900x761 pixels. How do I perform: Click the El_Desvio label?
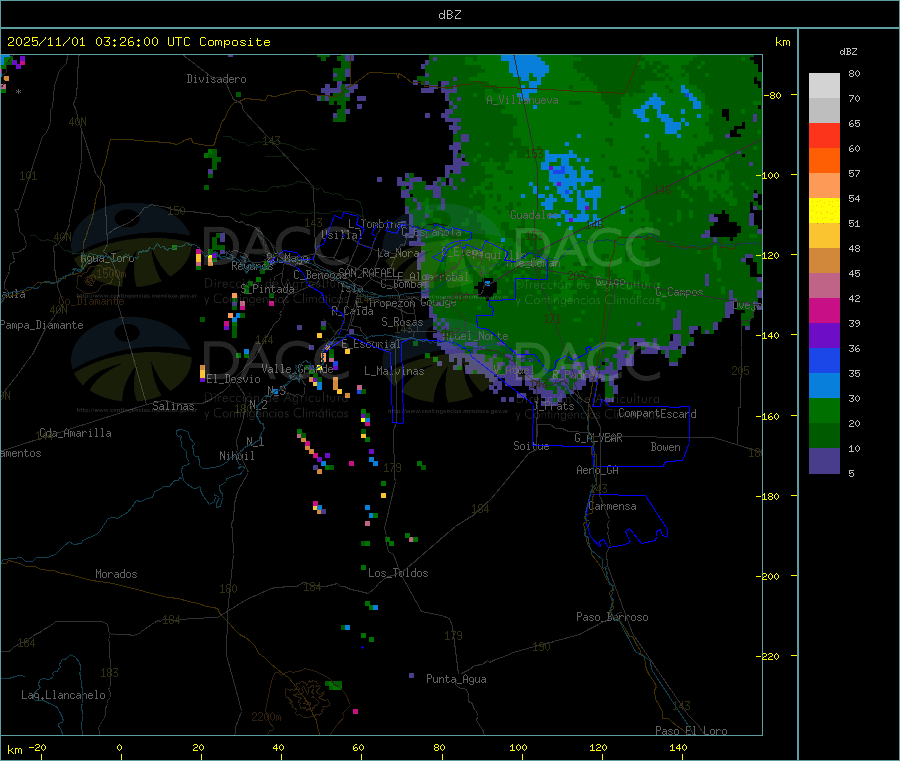234,379
